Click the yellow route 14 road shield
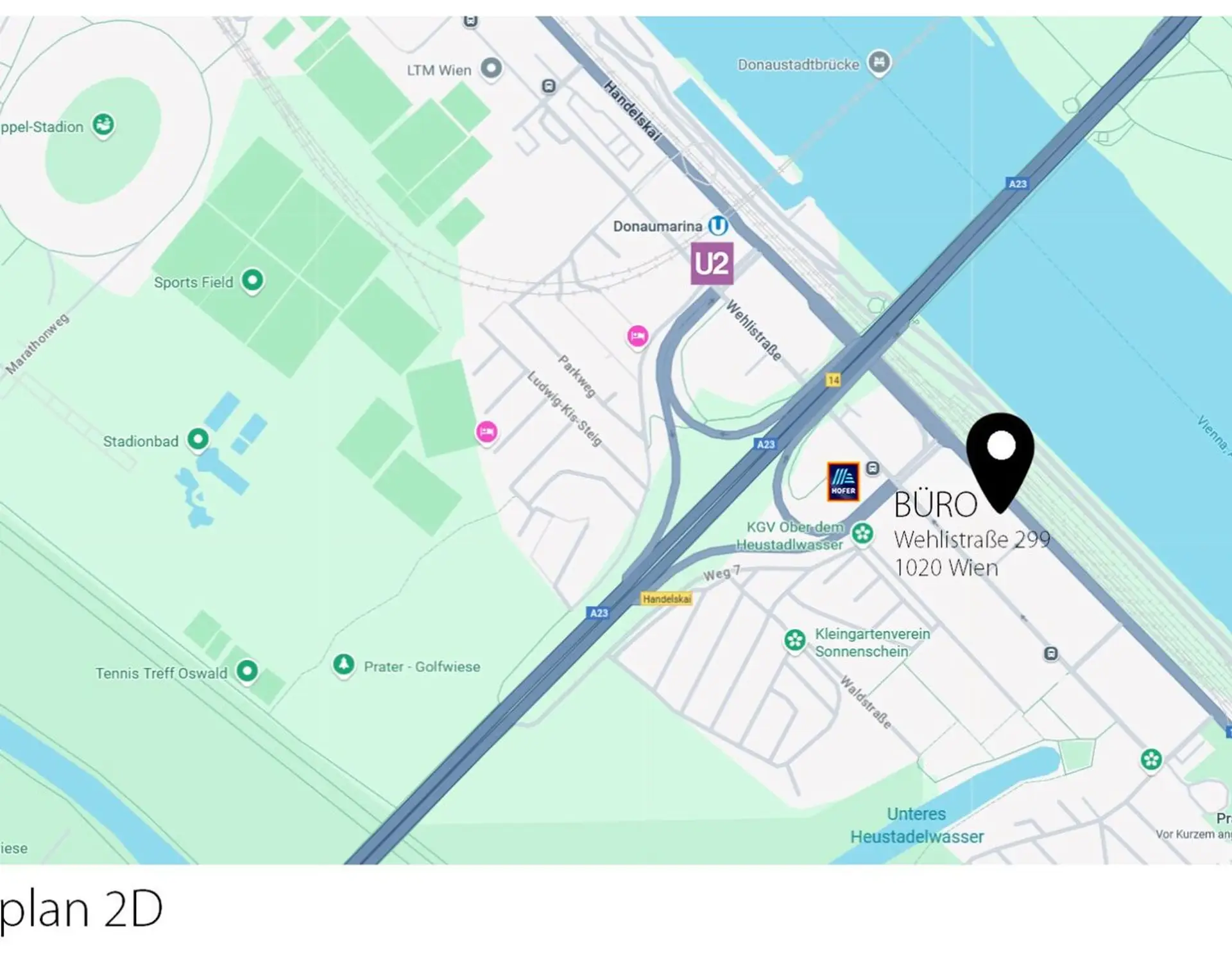This screenshot has width=1232, height=954. pos(834,380)
